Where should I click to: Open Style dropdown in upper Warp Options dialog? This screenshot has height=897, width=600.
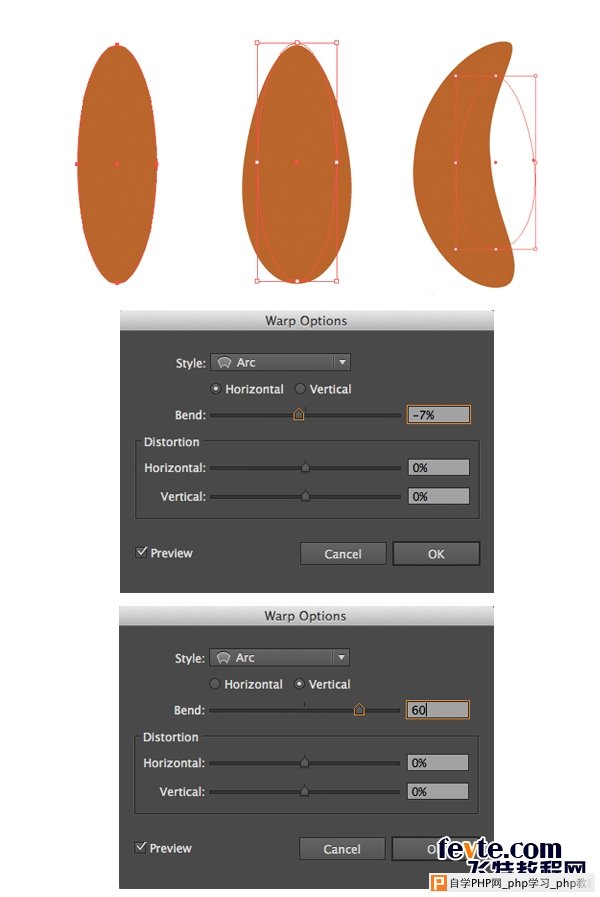(280, 362)
